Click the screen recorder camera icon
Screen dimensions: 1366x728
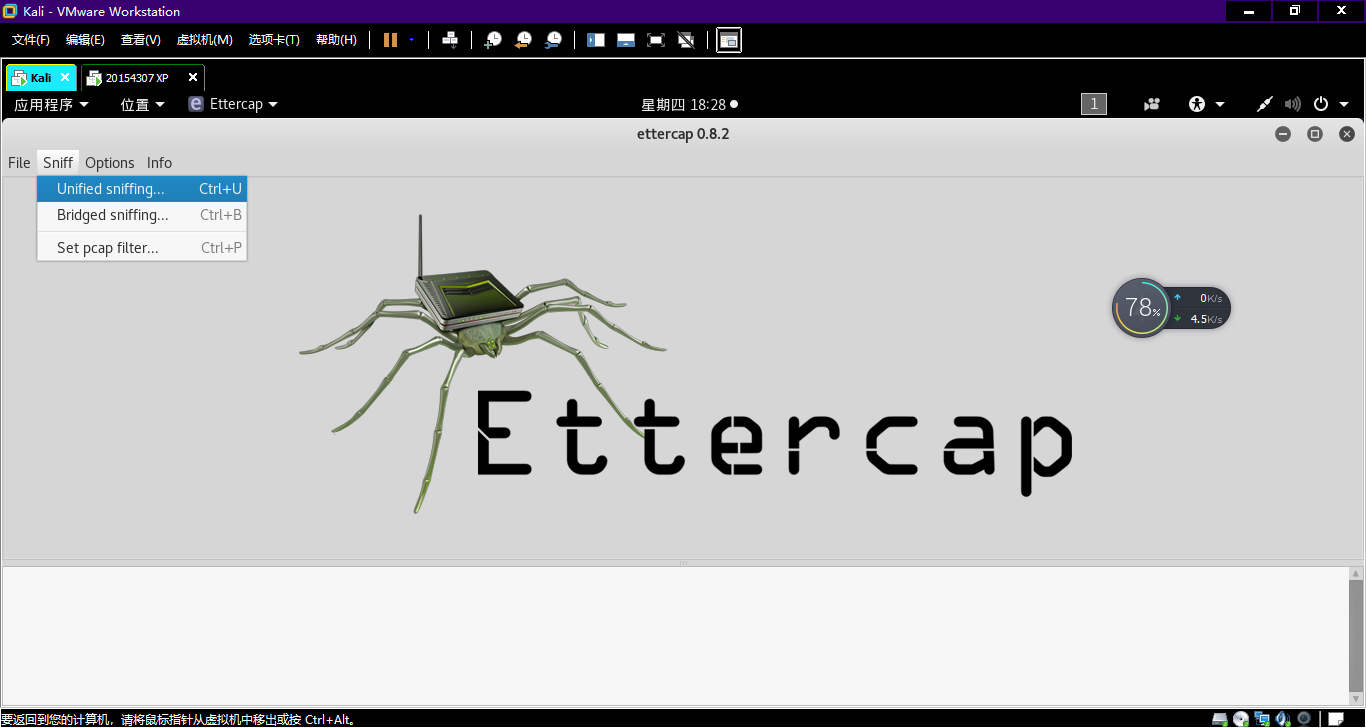[x=1153, y=104]
